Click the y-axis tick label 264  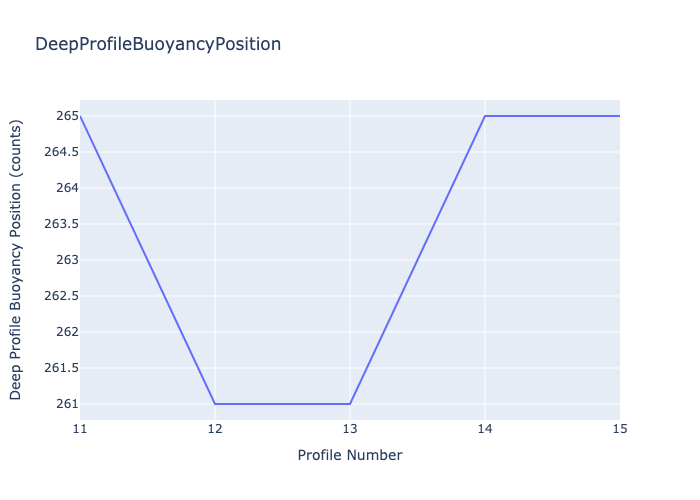point(67,188)
